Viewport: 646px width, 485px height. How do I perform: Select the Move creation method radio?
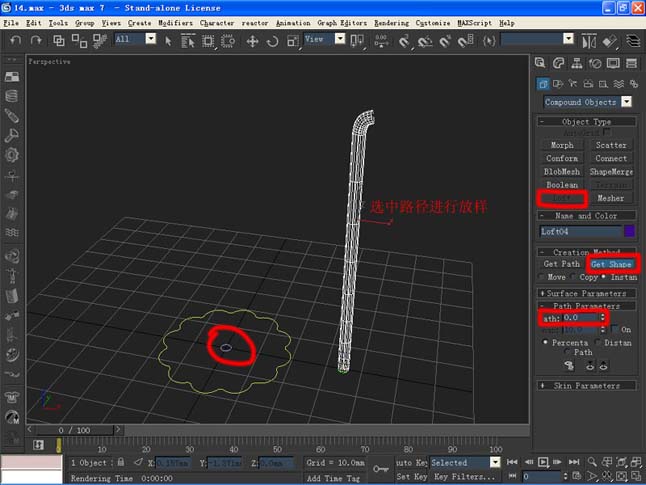point(543,276)
